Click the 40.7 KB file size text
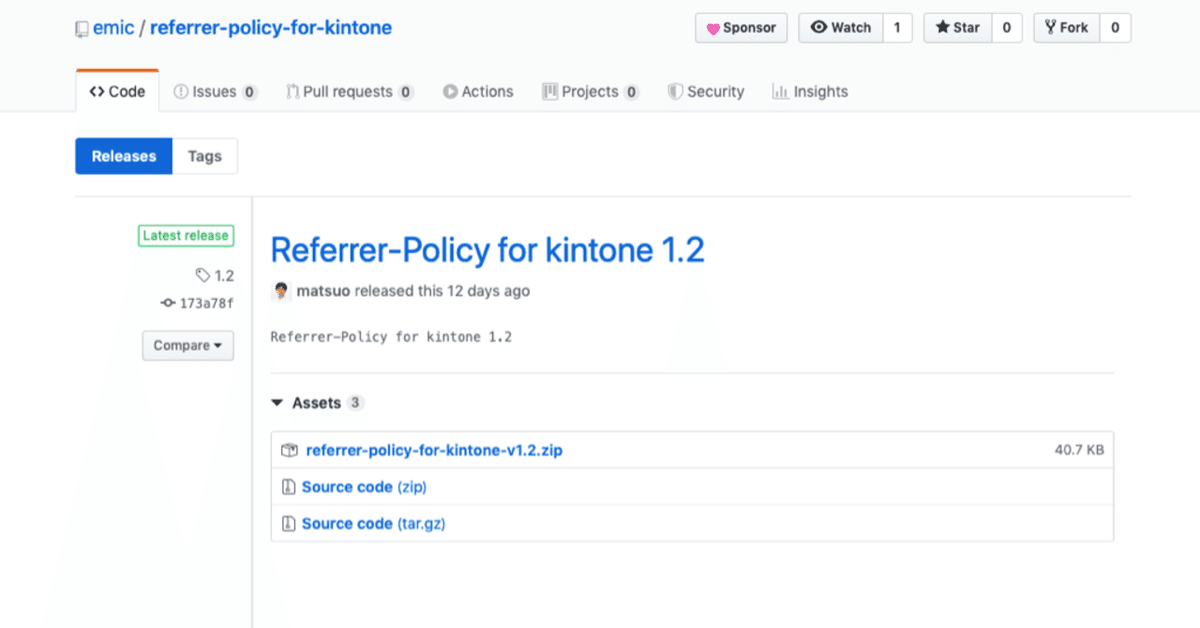 1079,450
